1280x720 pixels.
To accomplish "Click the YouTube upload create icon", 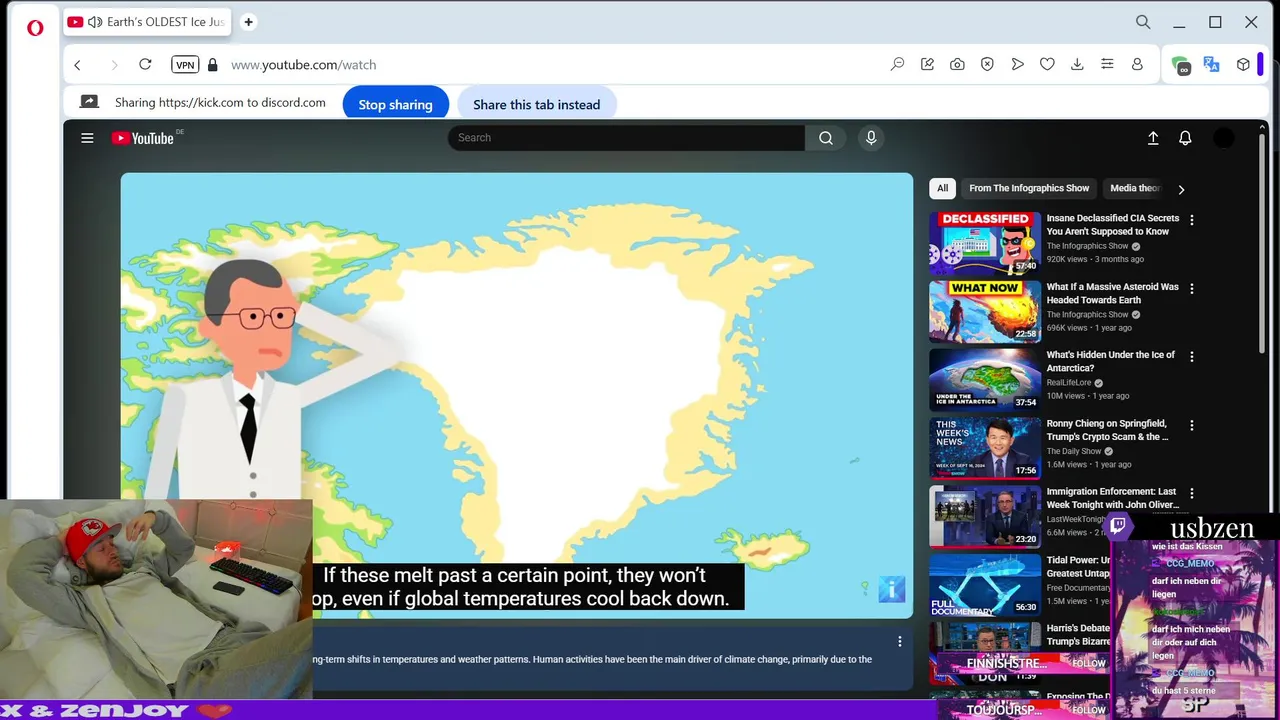I will tap(1153, 138).
